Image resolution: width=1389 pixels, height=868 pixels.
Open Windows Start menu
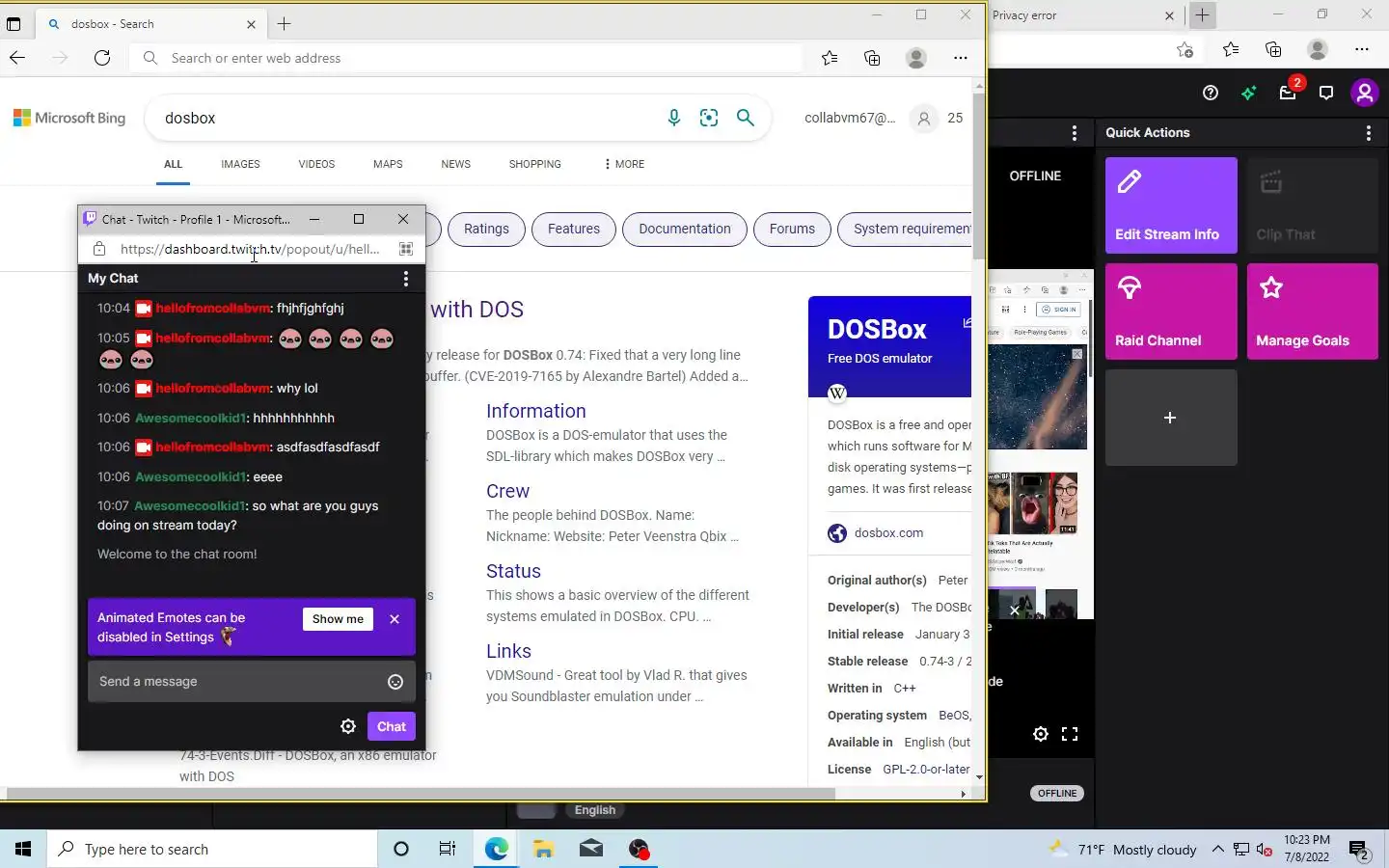[23, 849]
